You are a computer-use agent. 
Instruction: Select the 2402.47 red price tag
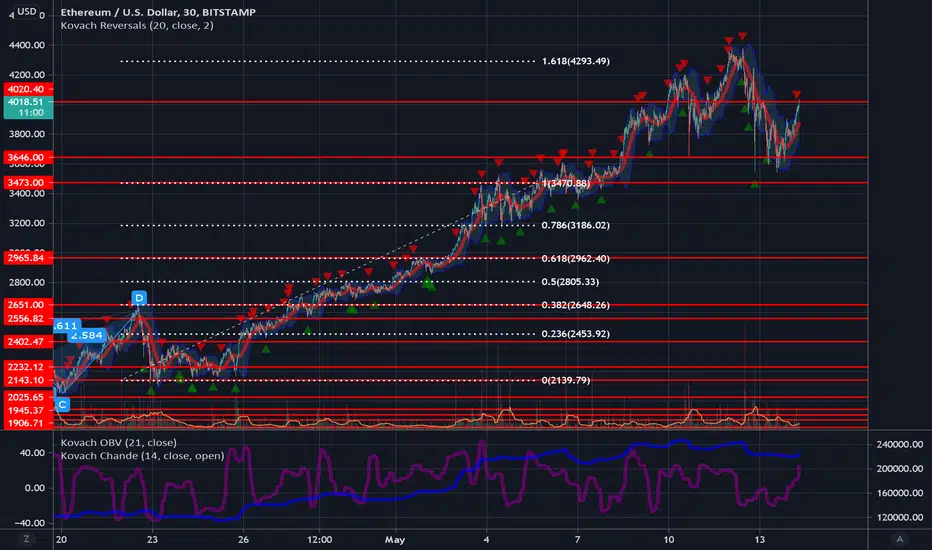click(x=28, y=342)
